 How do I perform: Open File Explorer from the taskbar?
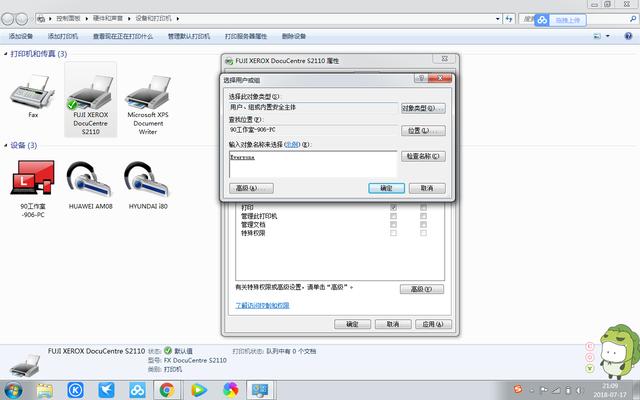tap(44, 391)
